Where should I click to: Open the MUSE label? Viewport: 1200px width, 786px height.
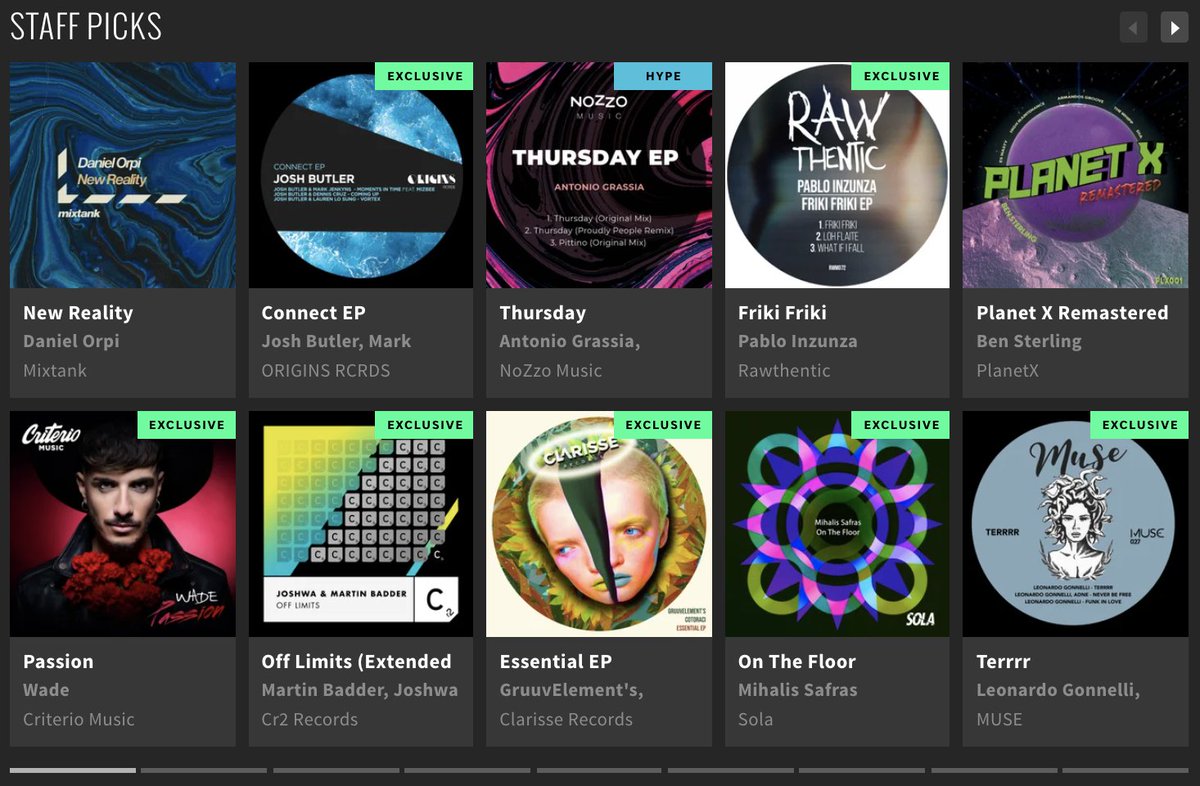(999, 719)
